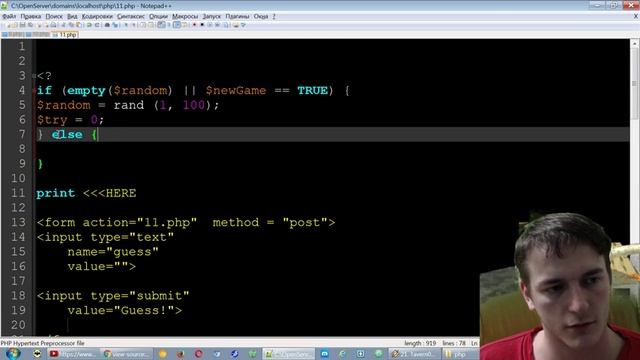Toggle the Show indent guide toolbar button
Image resolution: width=640 pixels, height=360 pixels.
(x=177, y=25)
